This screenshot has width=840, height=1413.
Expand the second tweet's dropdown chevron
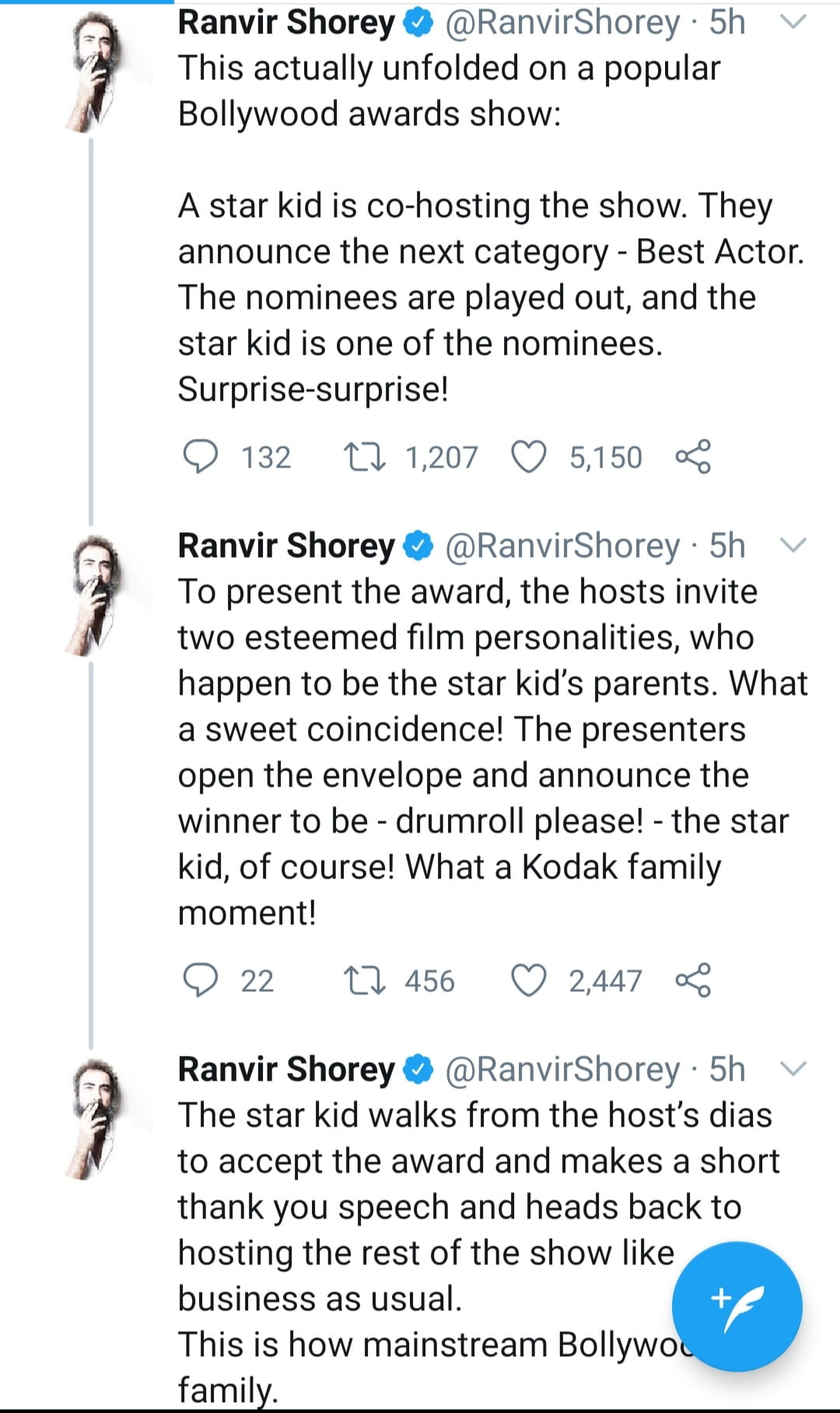793,546
